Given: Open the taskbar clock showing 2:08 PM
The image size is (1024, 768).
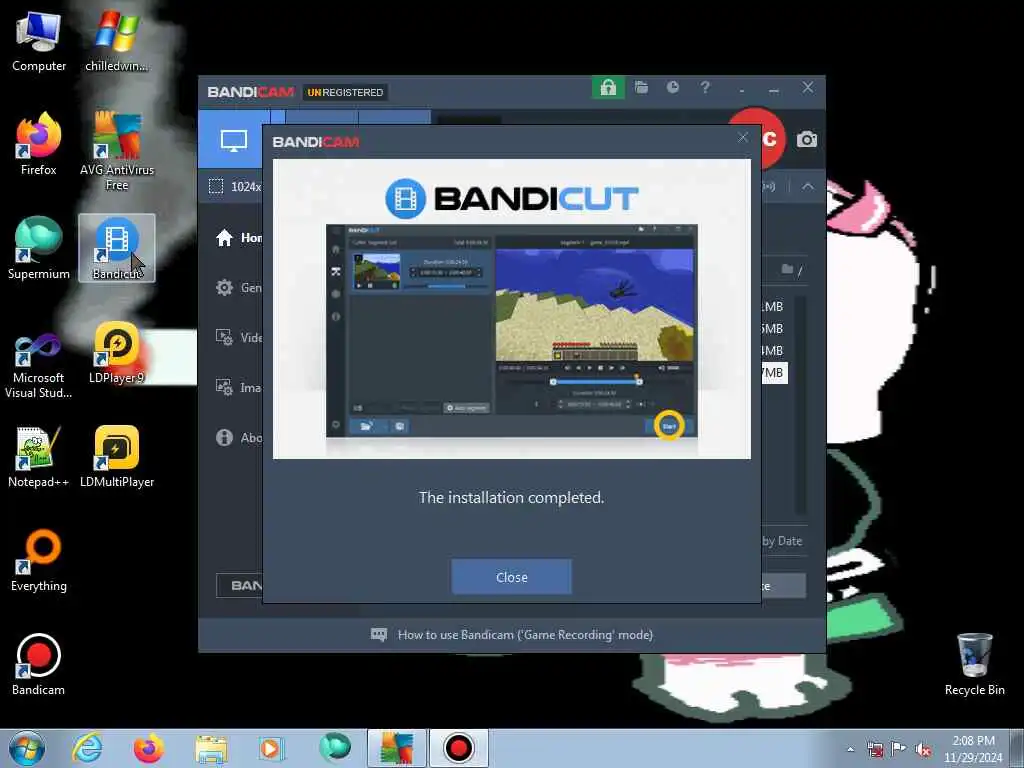Looking at the screenshot, I should click(x=973, y=749).
